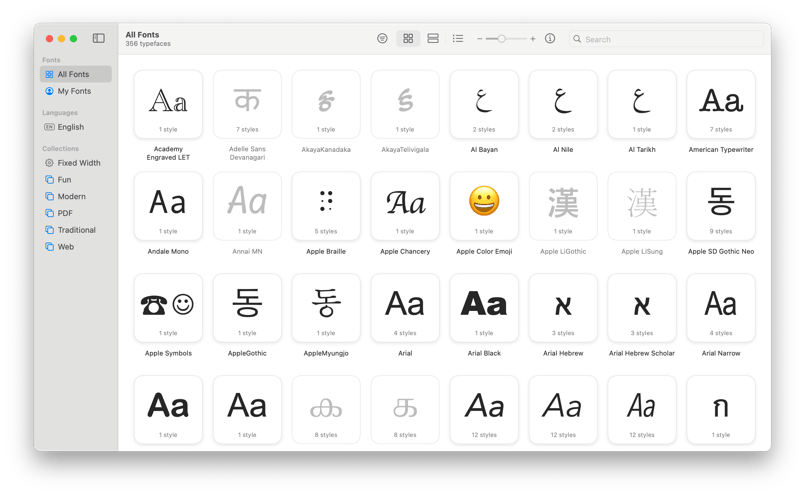Click the EN language badge icon
The image size is (805, 496).
[x=49, y=127]
